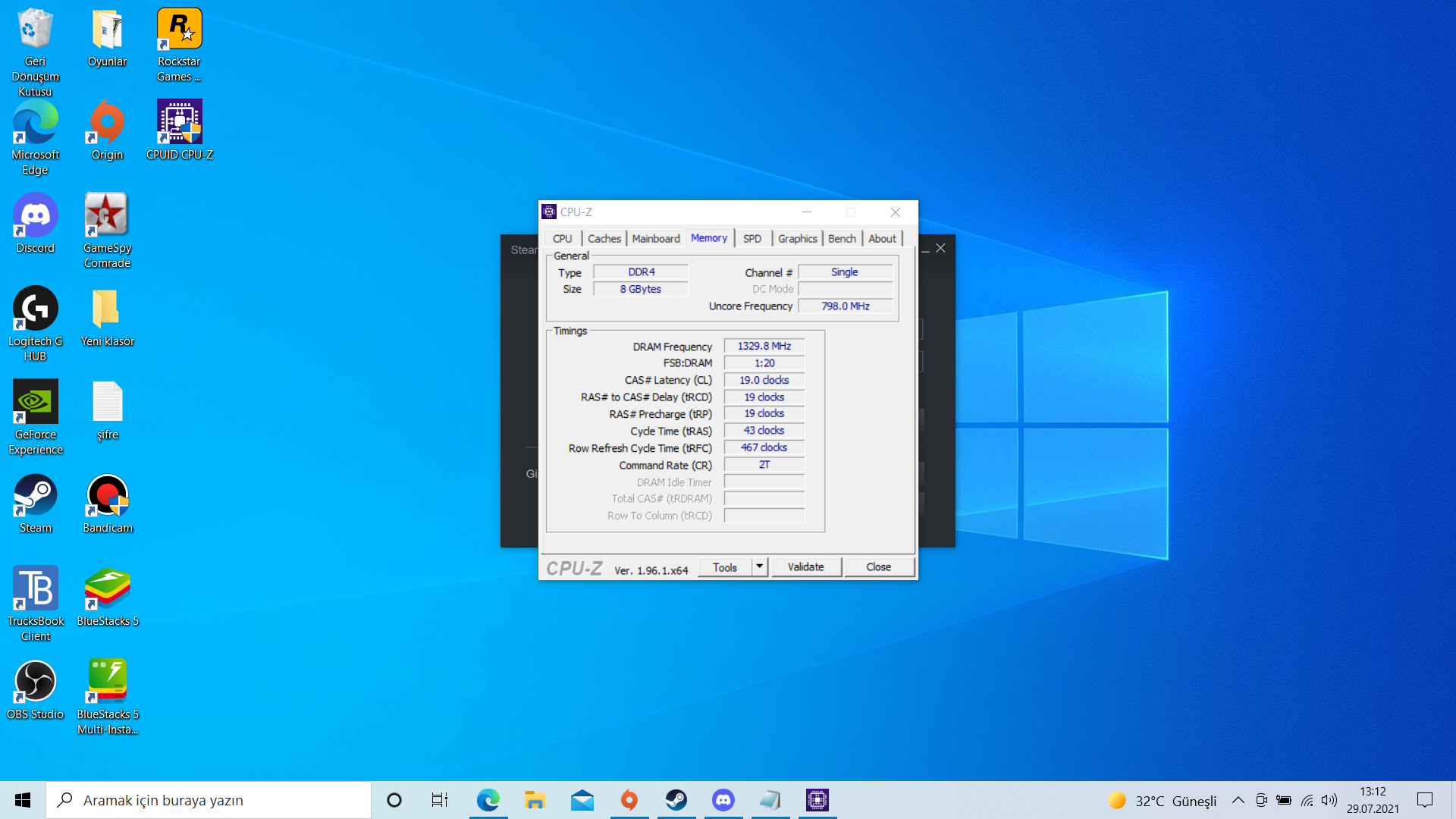Open the weather widget 32°C Güneşli

(1163, 801)
